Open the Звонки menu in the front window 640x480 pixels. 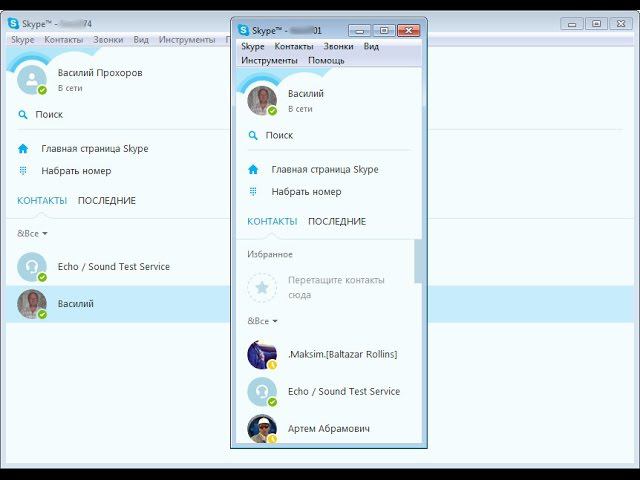[338, 47]
